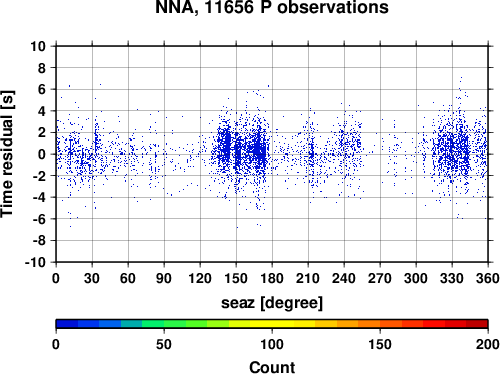The image size is (500, 374).
Task: Click the y-axis tick label -10
Action: [x=35, y=262]
